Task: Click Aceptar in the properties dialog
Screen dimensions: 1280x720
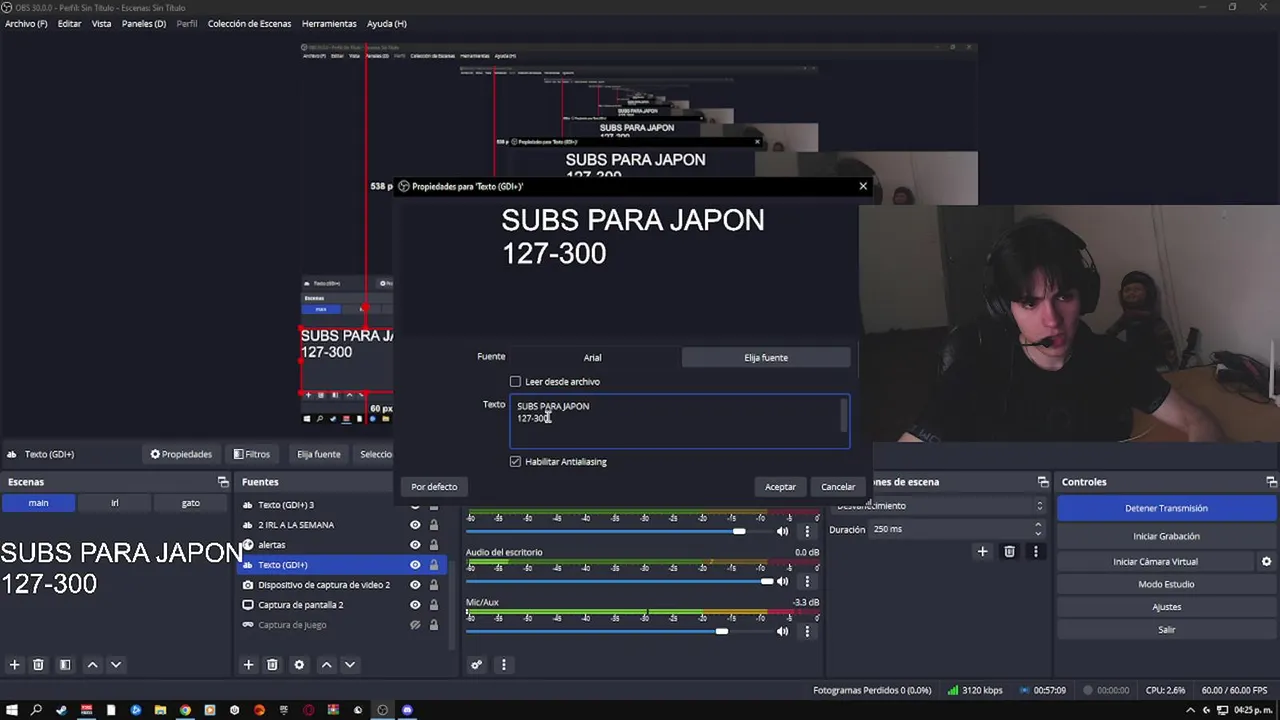Action: point(780,487)
